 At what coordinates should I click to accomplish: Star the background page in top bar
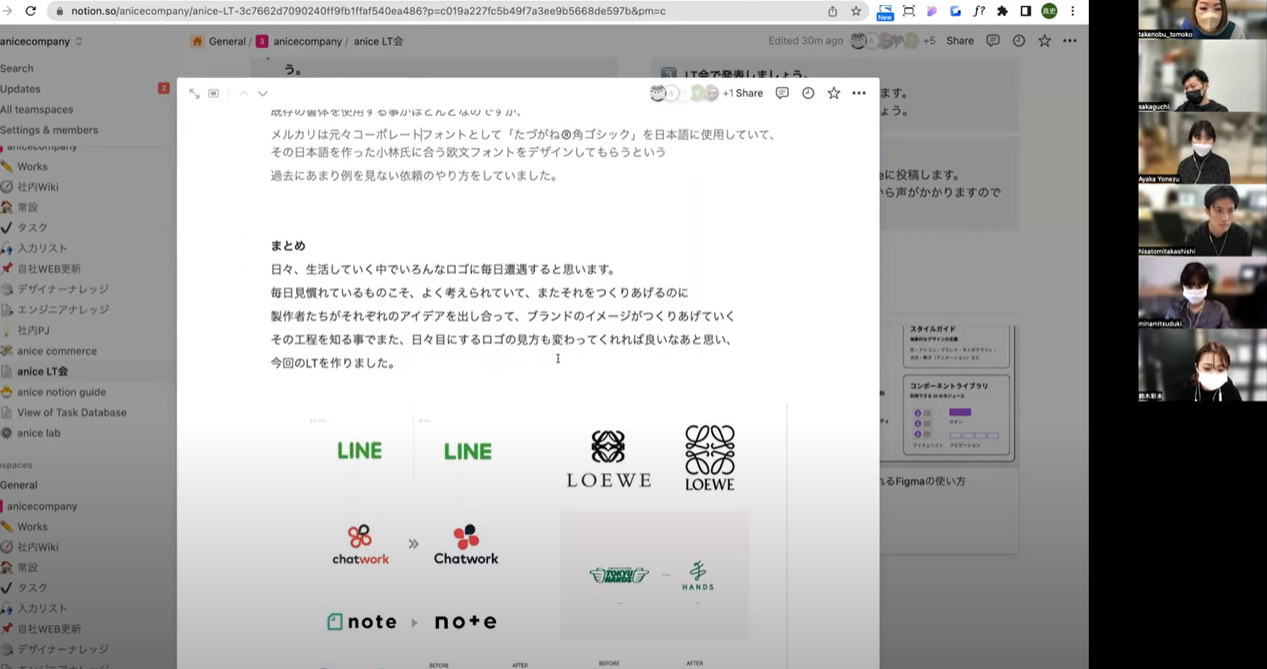click(1045, 41)
